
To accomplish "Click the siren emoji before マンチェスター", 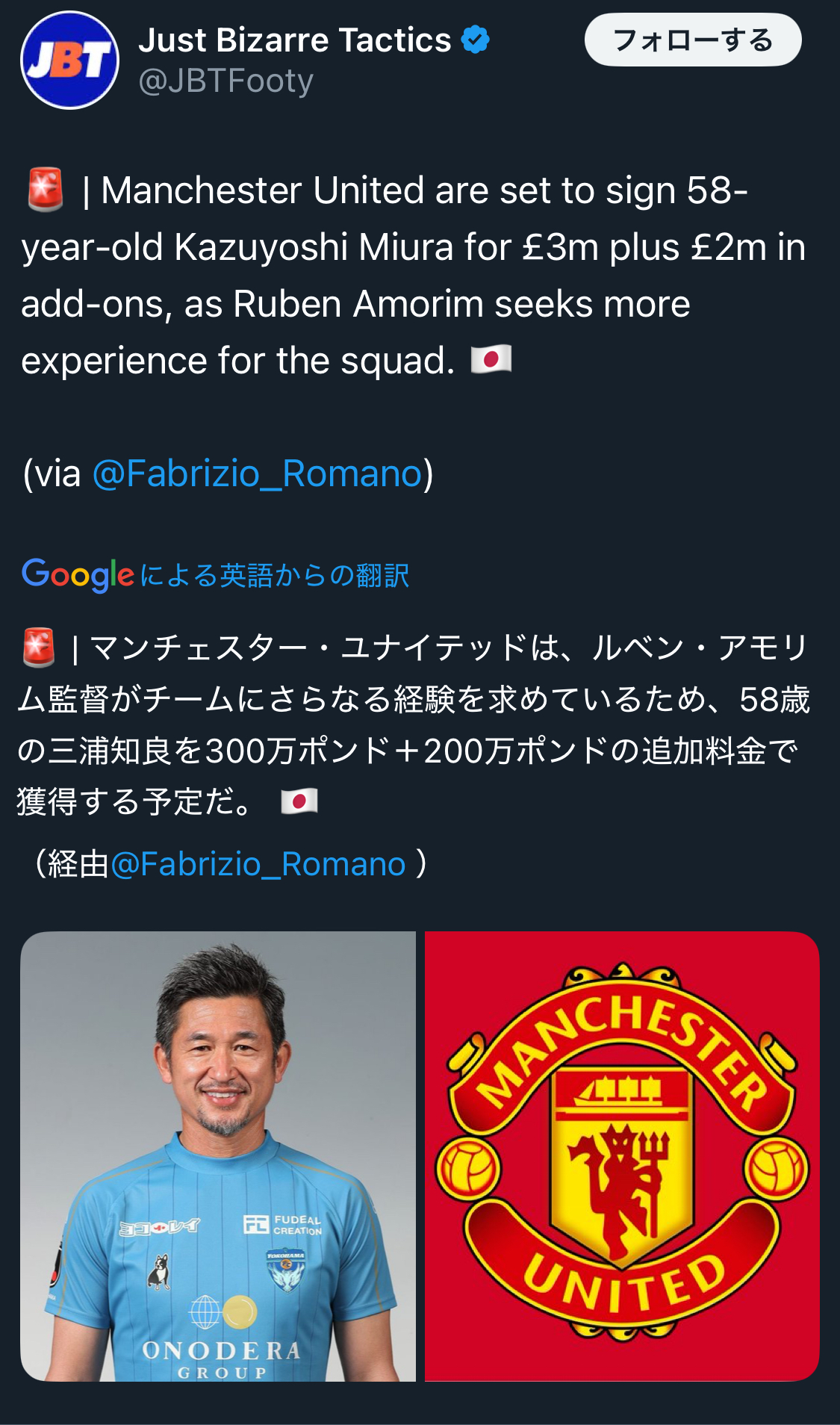I will pos(40,647).
